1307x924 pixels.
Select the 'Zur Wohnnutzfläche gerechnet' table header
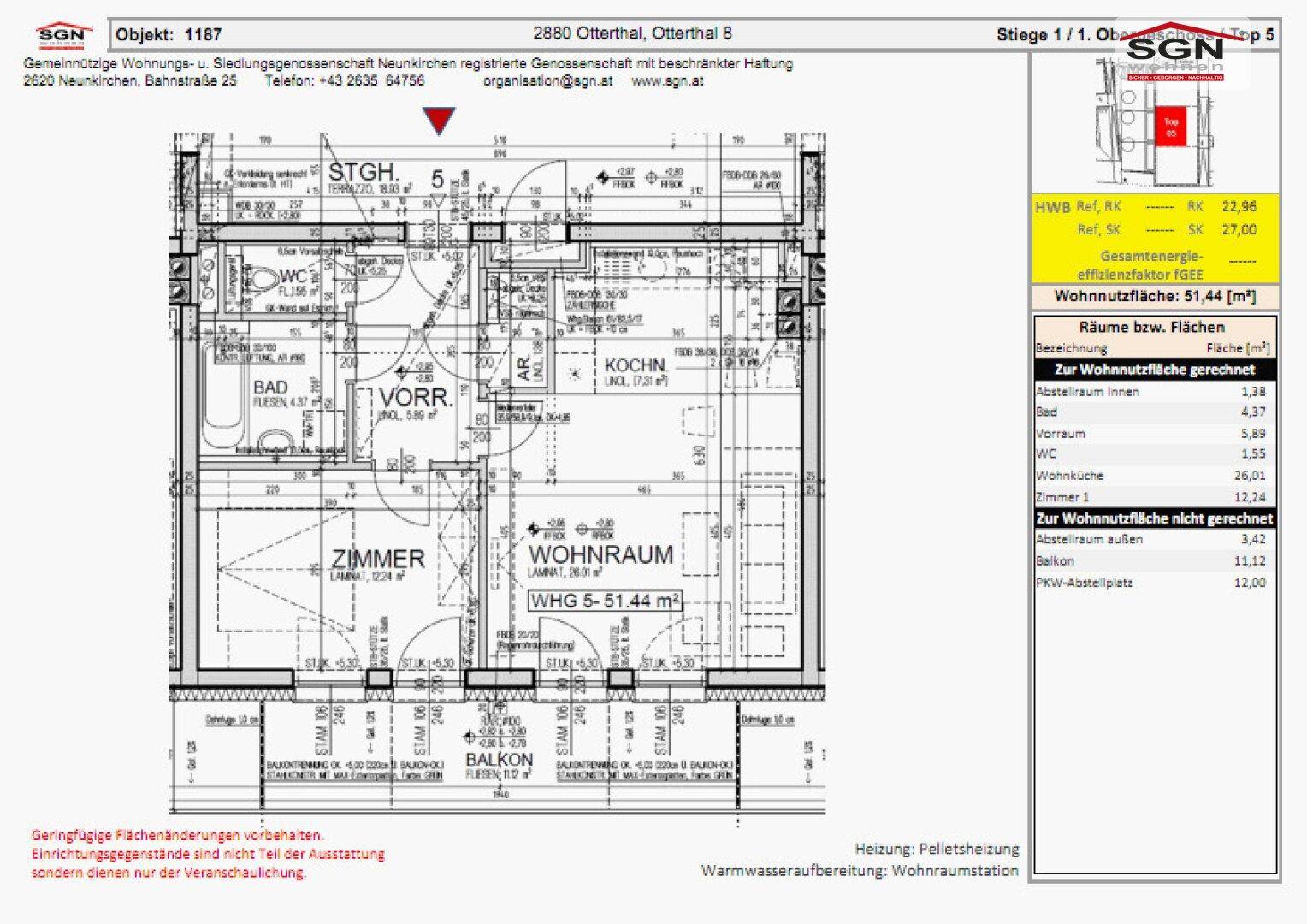[x=1154, y=370]
